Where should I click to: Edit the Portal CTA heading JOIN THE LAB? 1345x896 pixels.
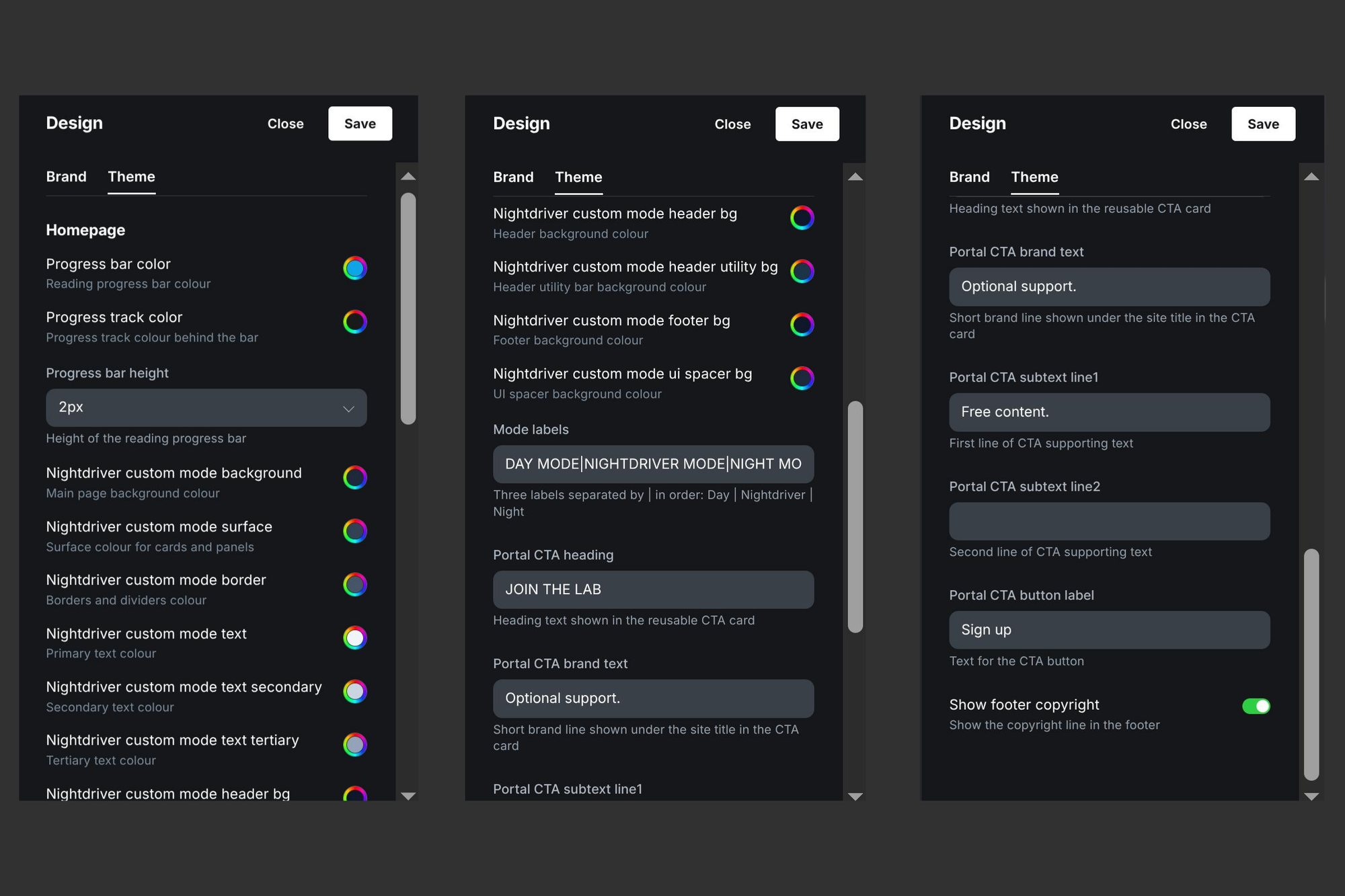click(x=653, y=589)
